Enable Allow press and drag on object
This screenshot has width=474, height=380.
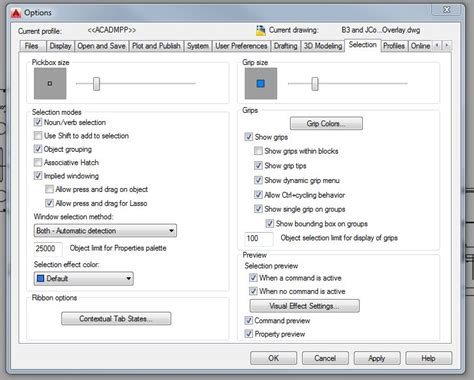click(49, 189)
